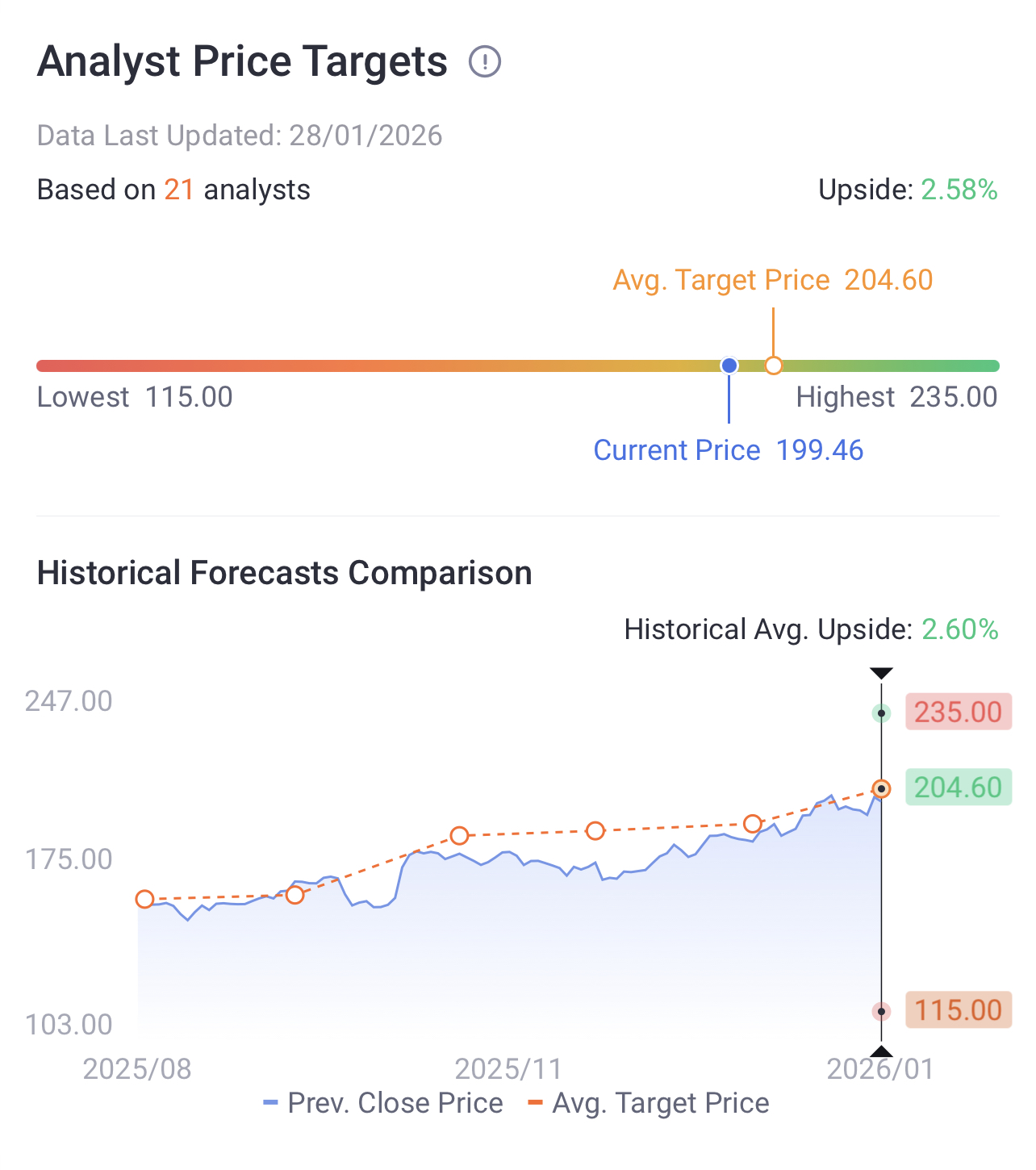Click the Avg. Target Price 204.60 label
This screenshot has width=1036, height=1170.
click(772, 280)
